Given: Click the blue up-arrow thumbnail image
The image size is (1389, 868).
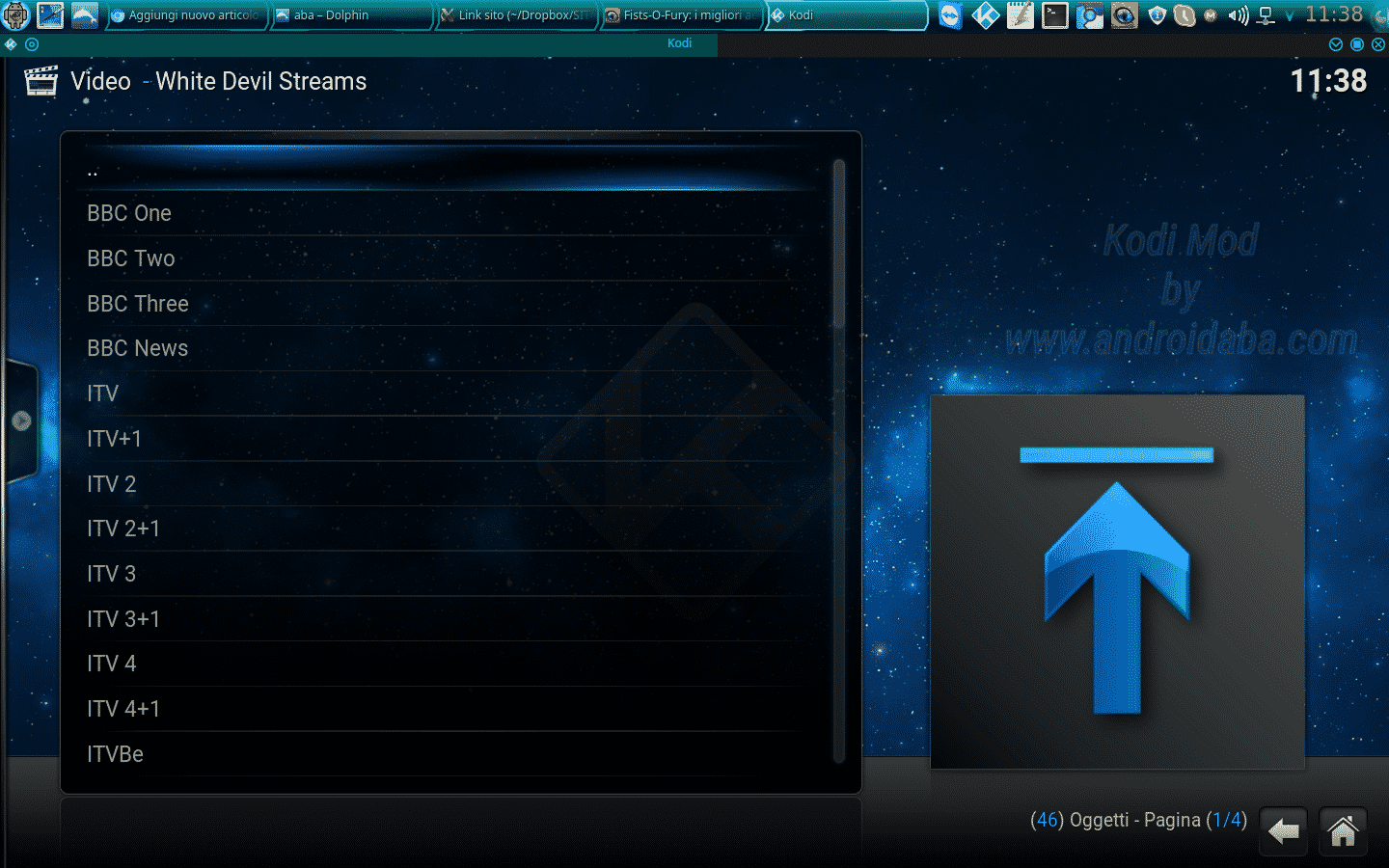Looking at the screenshot, I should [1117, 582].
